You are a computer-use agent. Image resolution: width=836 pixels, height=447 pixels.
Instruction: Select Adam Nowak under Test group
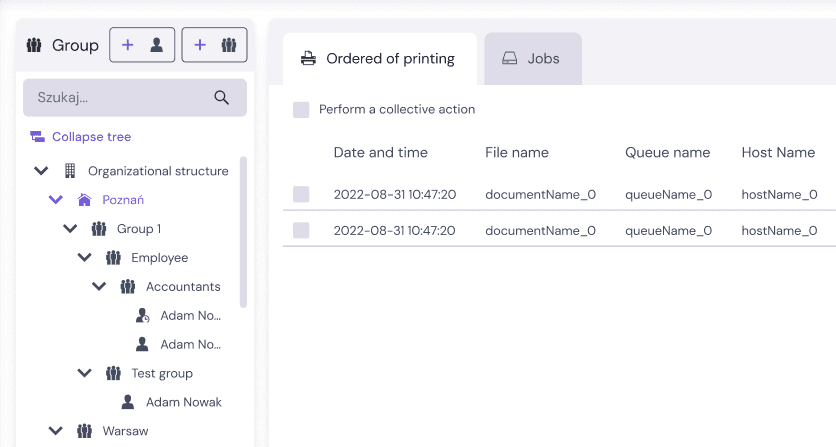click(184, 402)
